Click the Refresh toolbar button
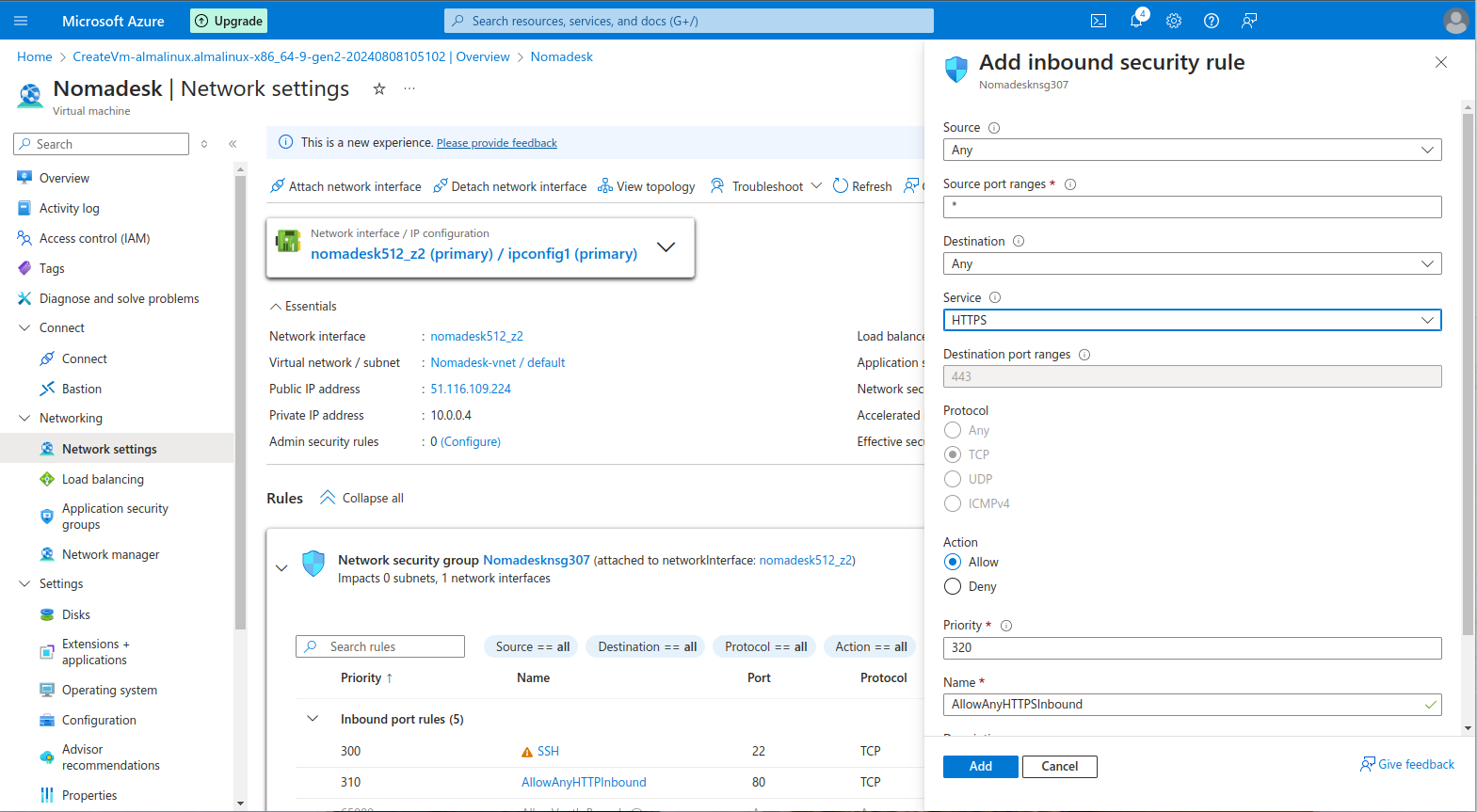This screenshot has height=812, width=1477. tap(862, 186)
